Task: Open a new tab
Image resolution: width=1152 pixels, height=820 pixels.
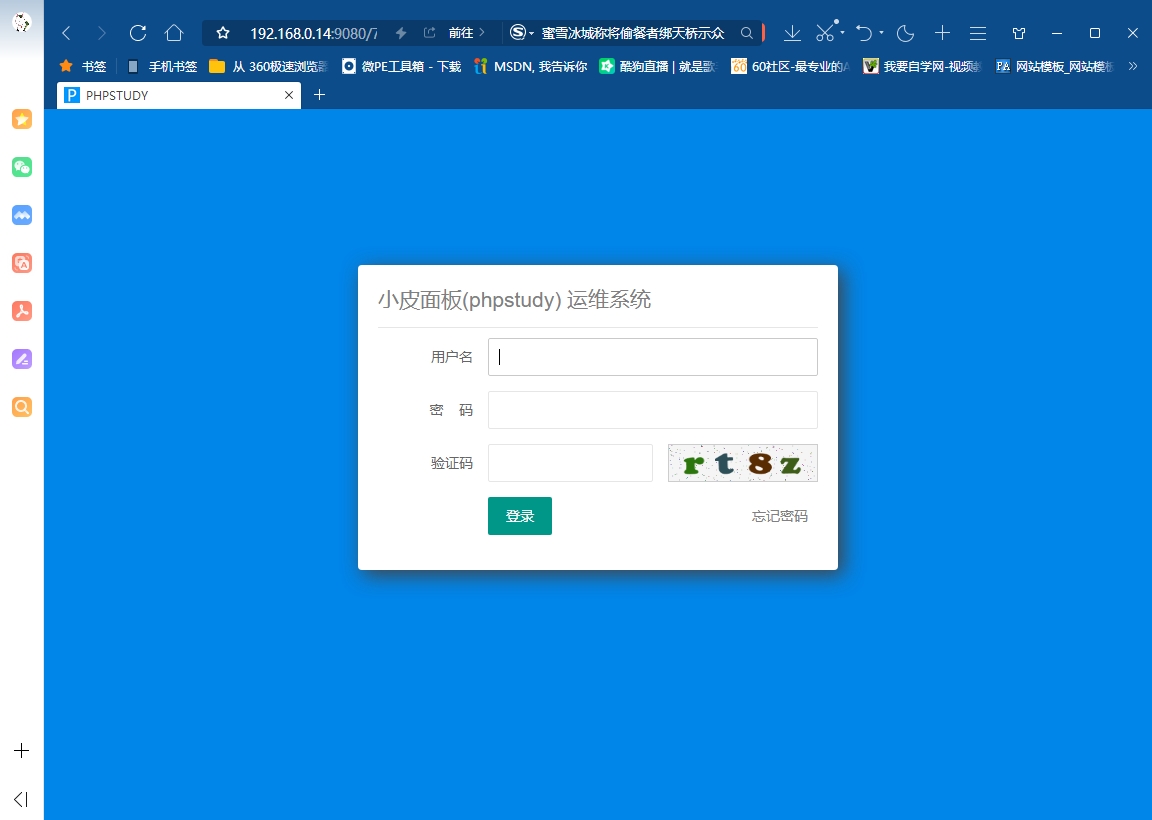Action: (x=320, y=95)
